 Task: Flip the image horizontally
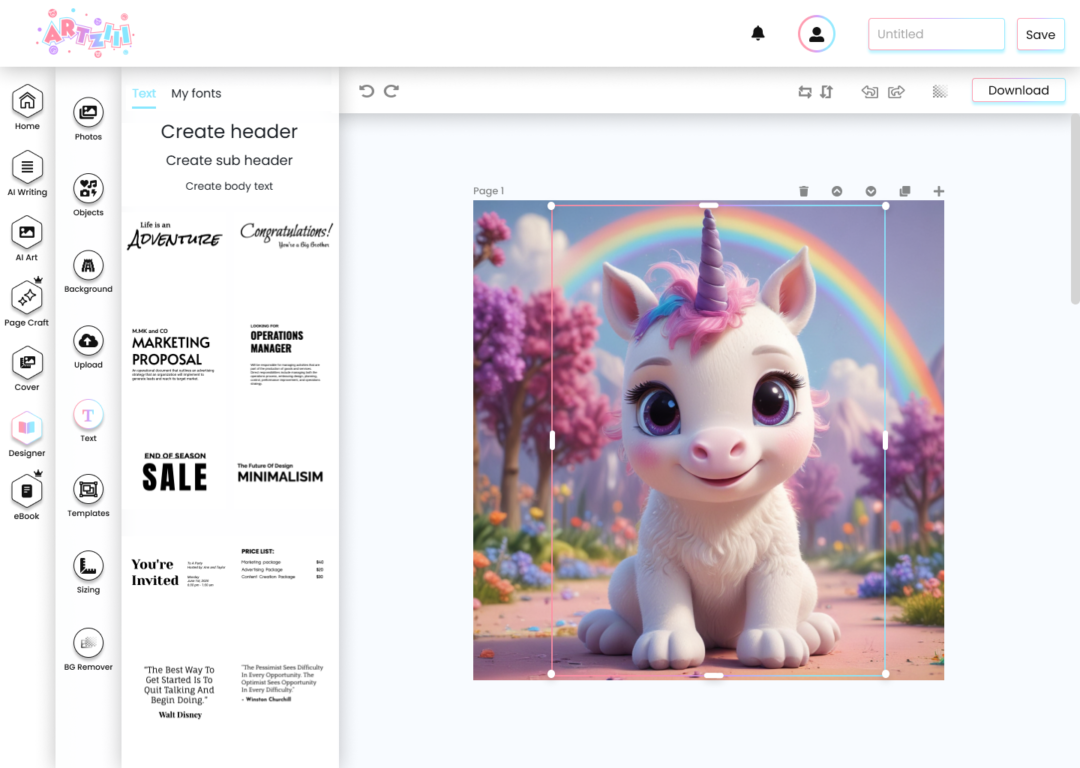(x=804, y=92)
